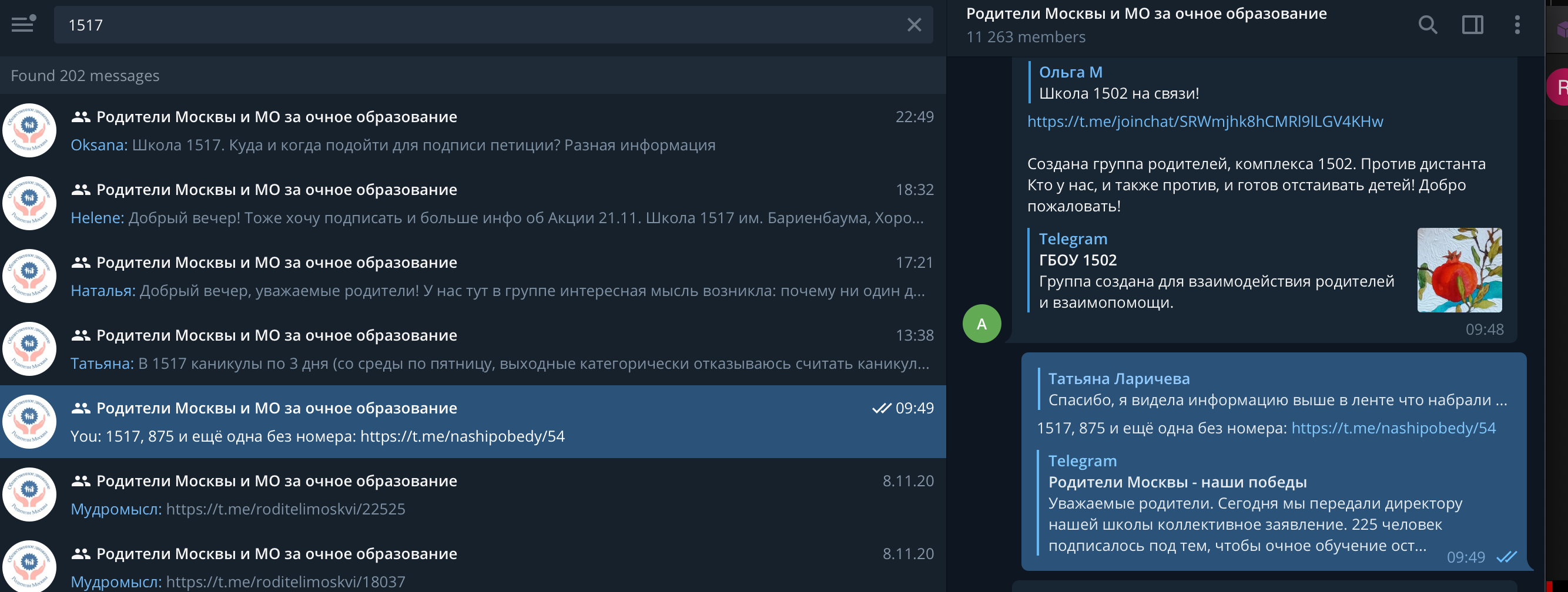Image resolution: width=1568 pixels, height=592 pixels.
Task: Select your own message result at 09:49
Action: 473,422
